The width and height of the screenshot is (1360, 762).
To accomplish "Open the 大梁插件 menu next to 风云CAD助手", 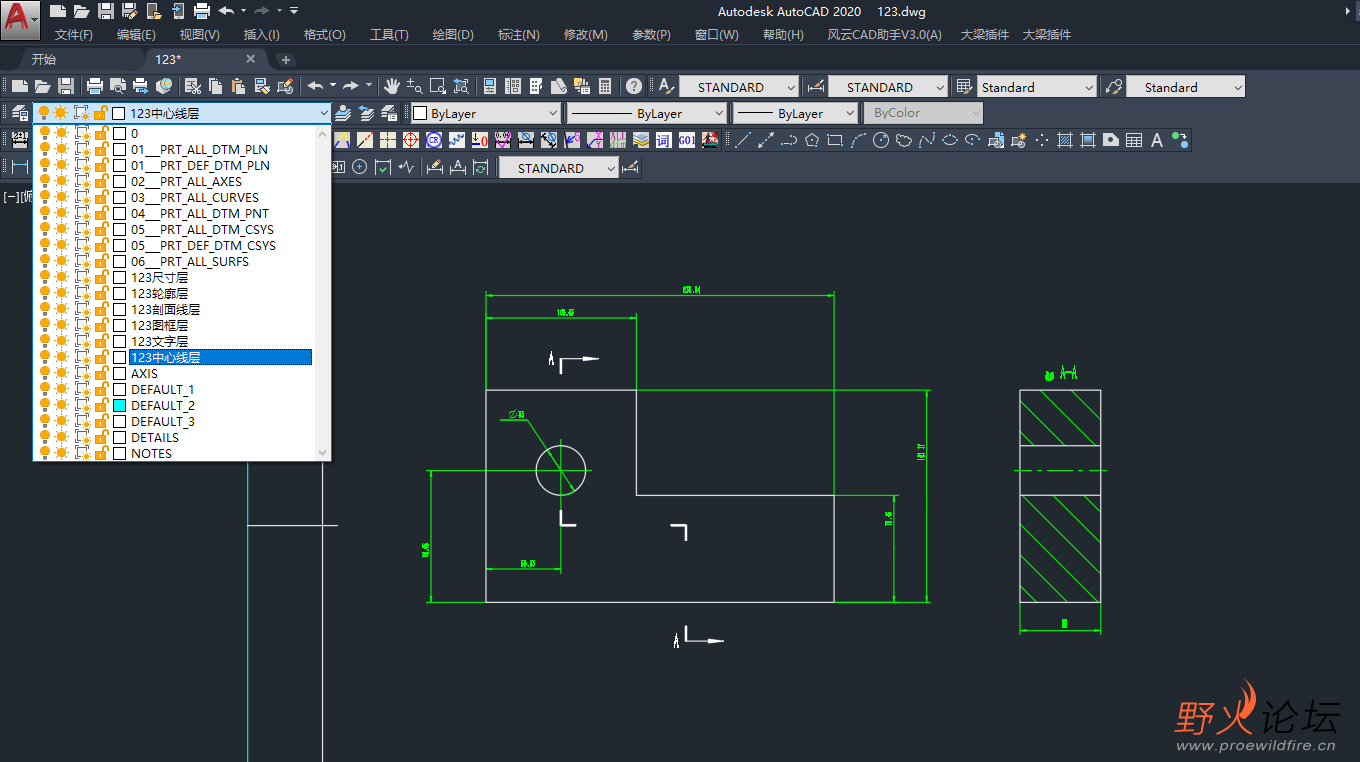I will pyautogui.click(x=985, y=35).
